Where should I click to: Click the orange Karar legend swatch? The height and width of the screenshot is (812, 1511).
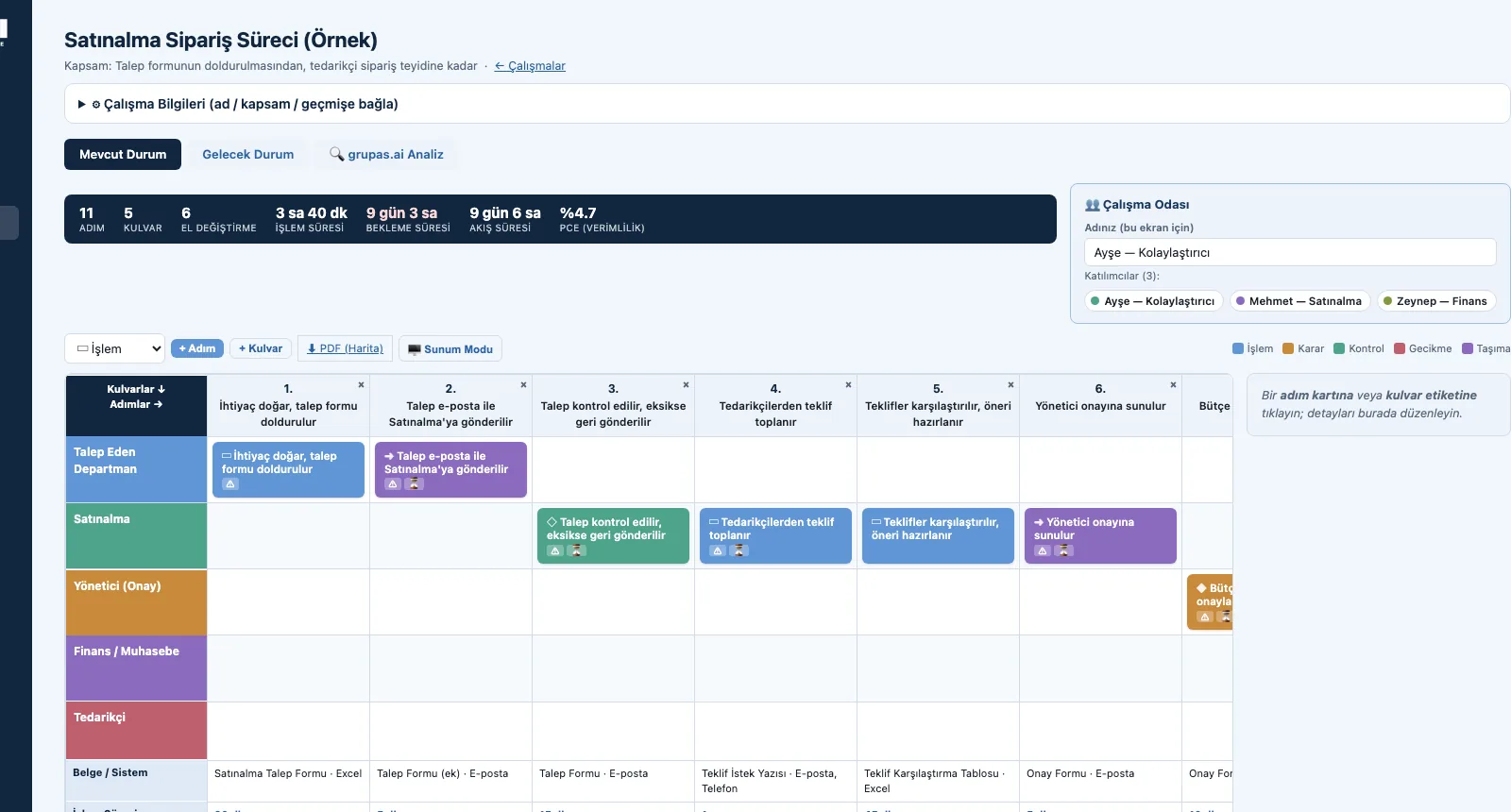pos(1288,348)
